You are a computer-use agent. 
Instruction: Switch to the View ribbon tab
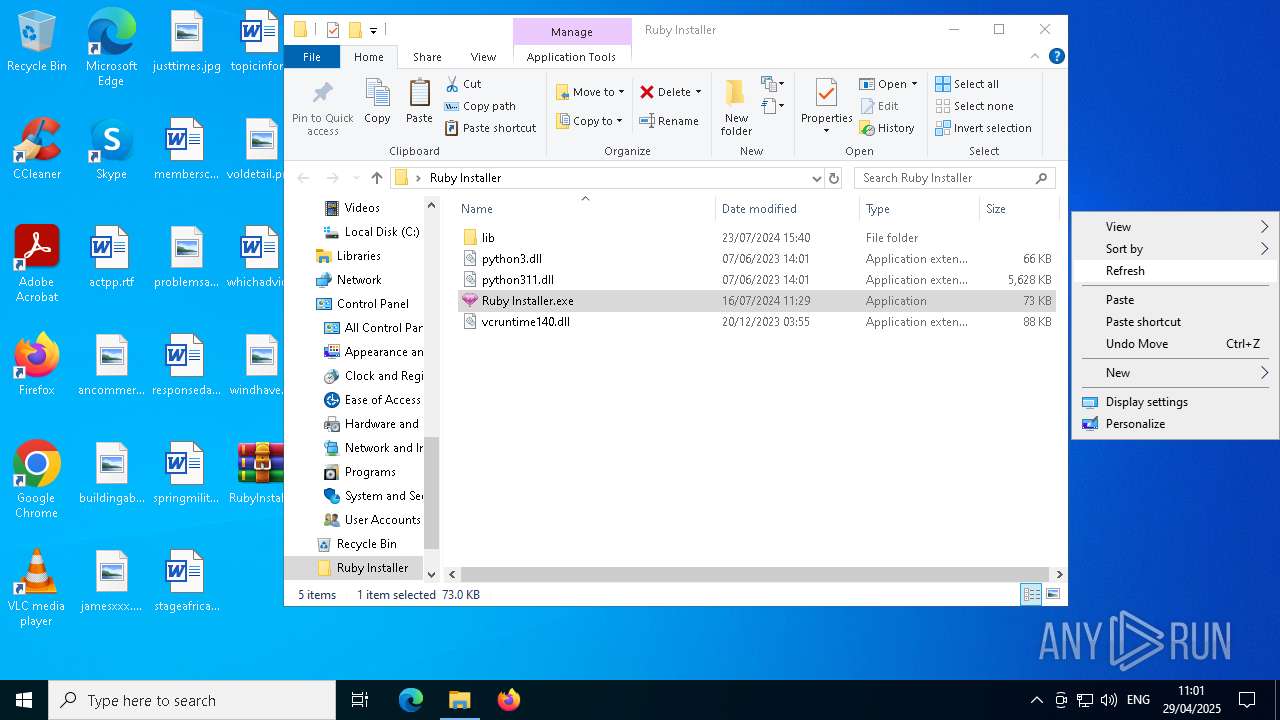[483, 57]
